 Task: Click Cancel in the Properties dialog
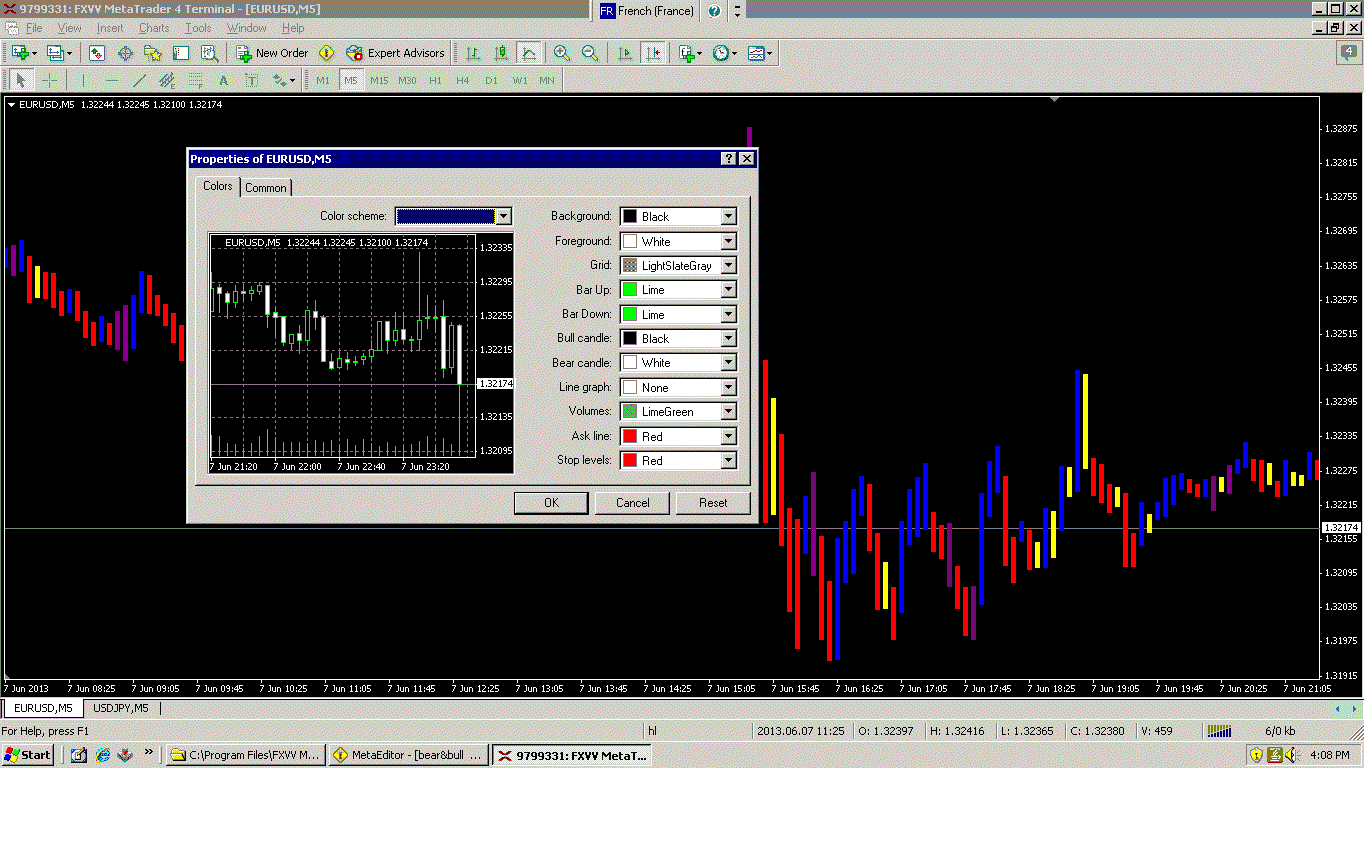632,503
